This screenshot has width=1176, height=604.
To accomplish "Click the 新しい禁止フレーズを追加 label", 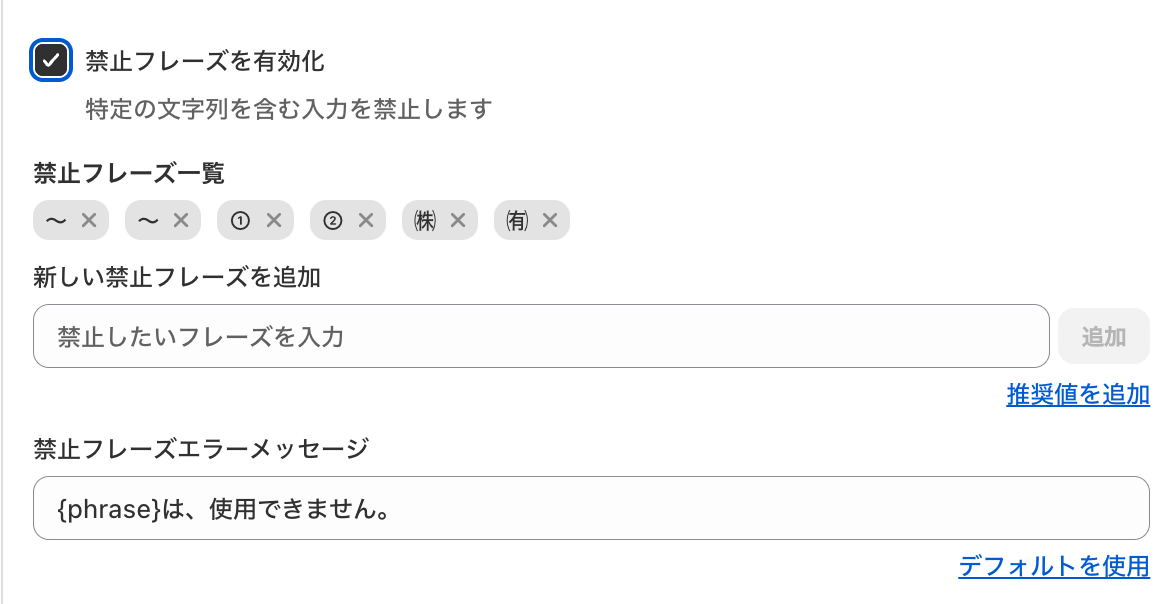I will [177, 277].
